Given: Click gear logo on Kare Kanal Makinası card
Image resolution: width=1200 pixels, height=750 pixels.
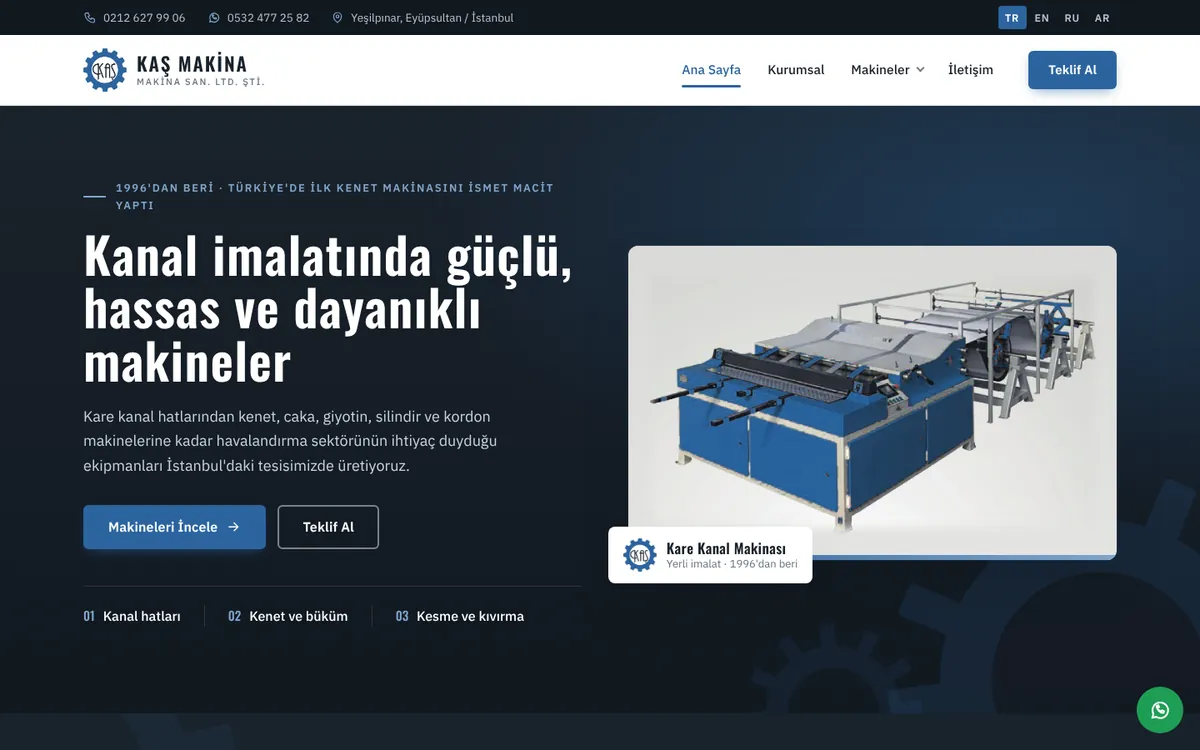Looking at the screenshot, I should 640,555.
